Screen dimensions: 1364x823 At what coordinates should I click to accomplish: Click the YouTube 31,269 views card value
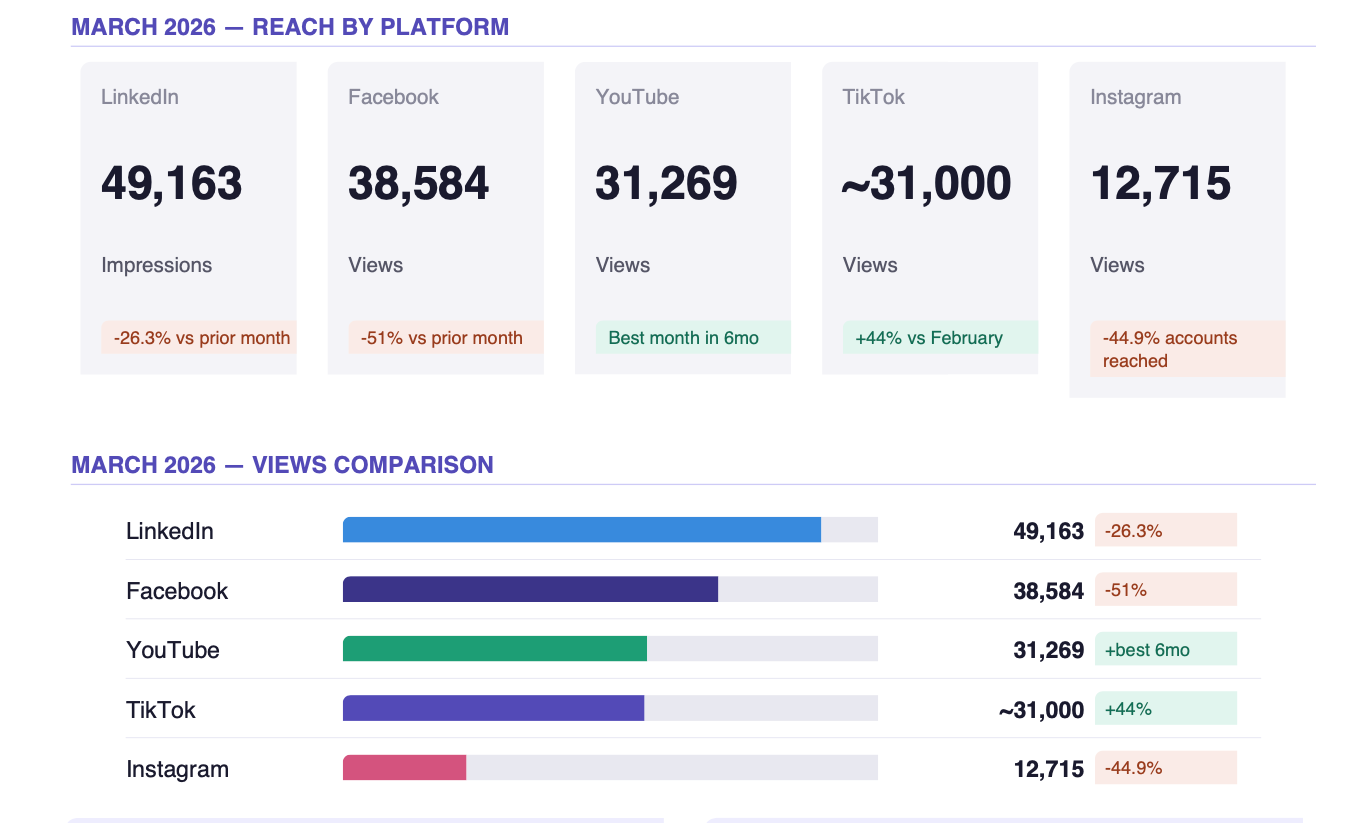[666, 184]
